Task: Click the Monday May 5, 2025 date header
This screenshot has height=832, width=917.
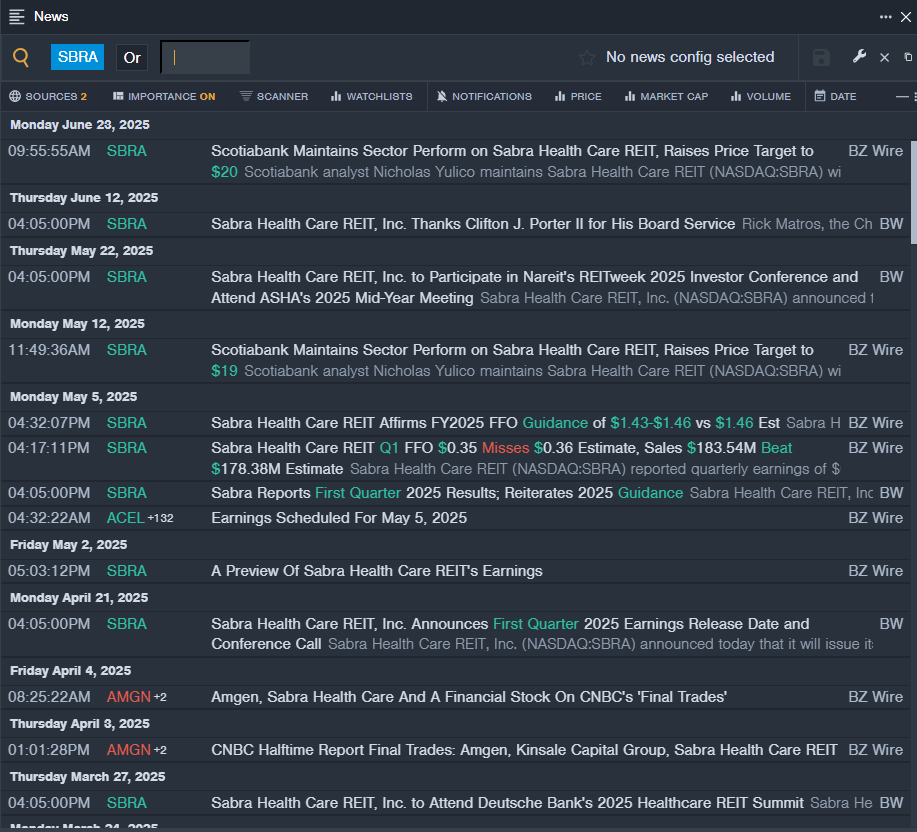Action: pos(74,396)
